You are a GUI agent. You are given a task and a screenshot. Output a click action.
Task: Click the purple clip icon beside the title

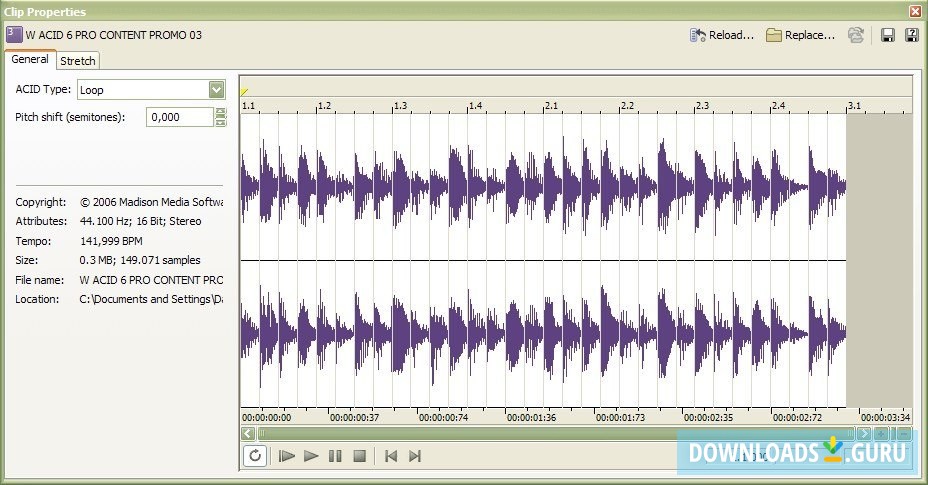14,34
